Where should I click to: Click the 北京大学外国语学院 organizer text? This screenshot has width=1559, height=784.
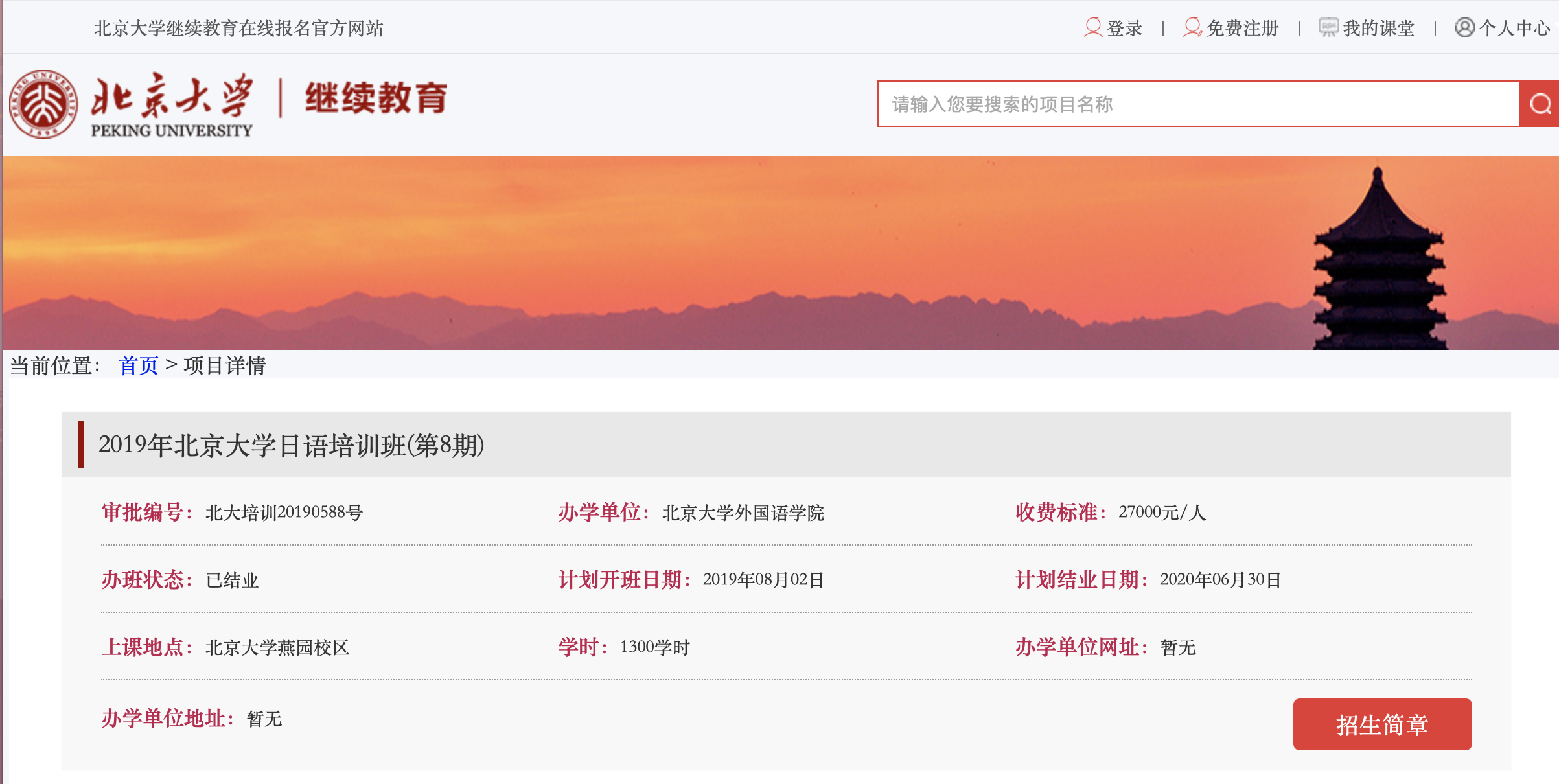(x=743, y=513)
